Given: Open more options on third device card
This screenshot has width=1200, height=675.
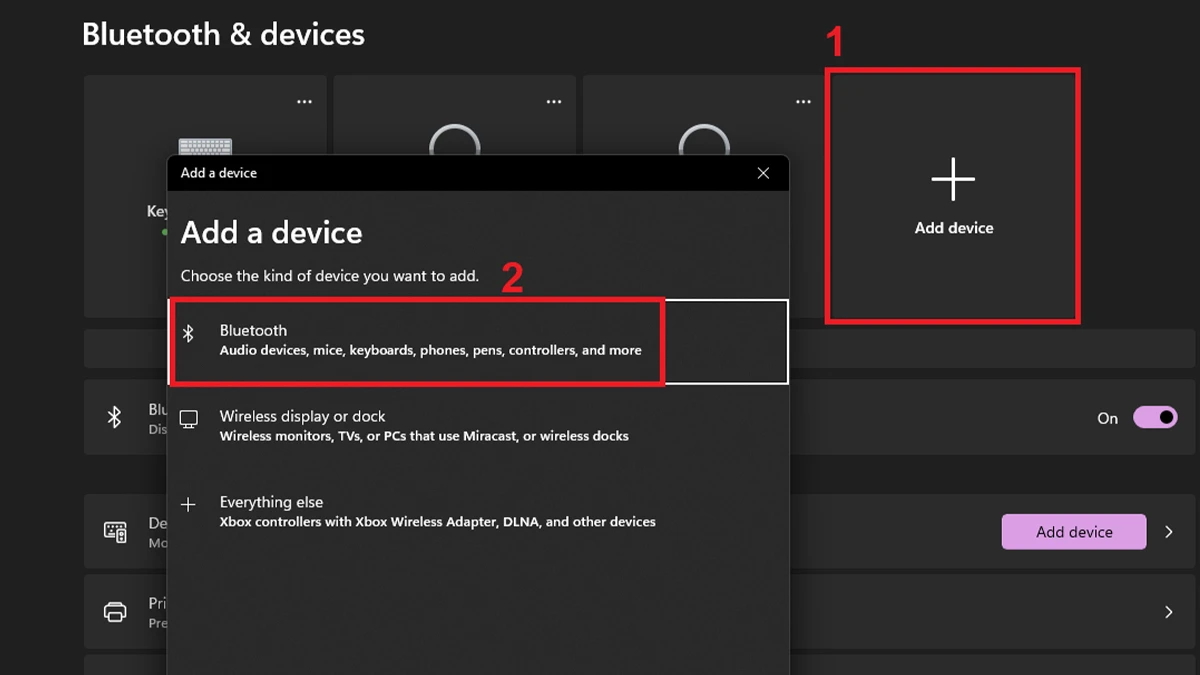Looking at the screenshot, I should [x=804, y=102].
